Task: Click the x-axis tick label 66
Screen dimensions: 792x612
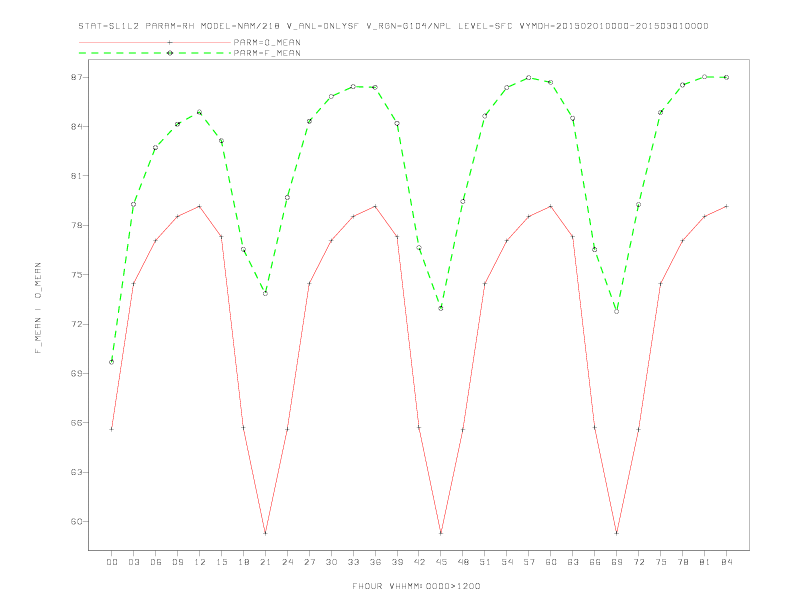Action: tap(595, 562)
